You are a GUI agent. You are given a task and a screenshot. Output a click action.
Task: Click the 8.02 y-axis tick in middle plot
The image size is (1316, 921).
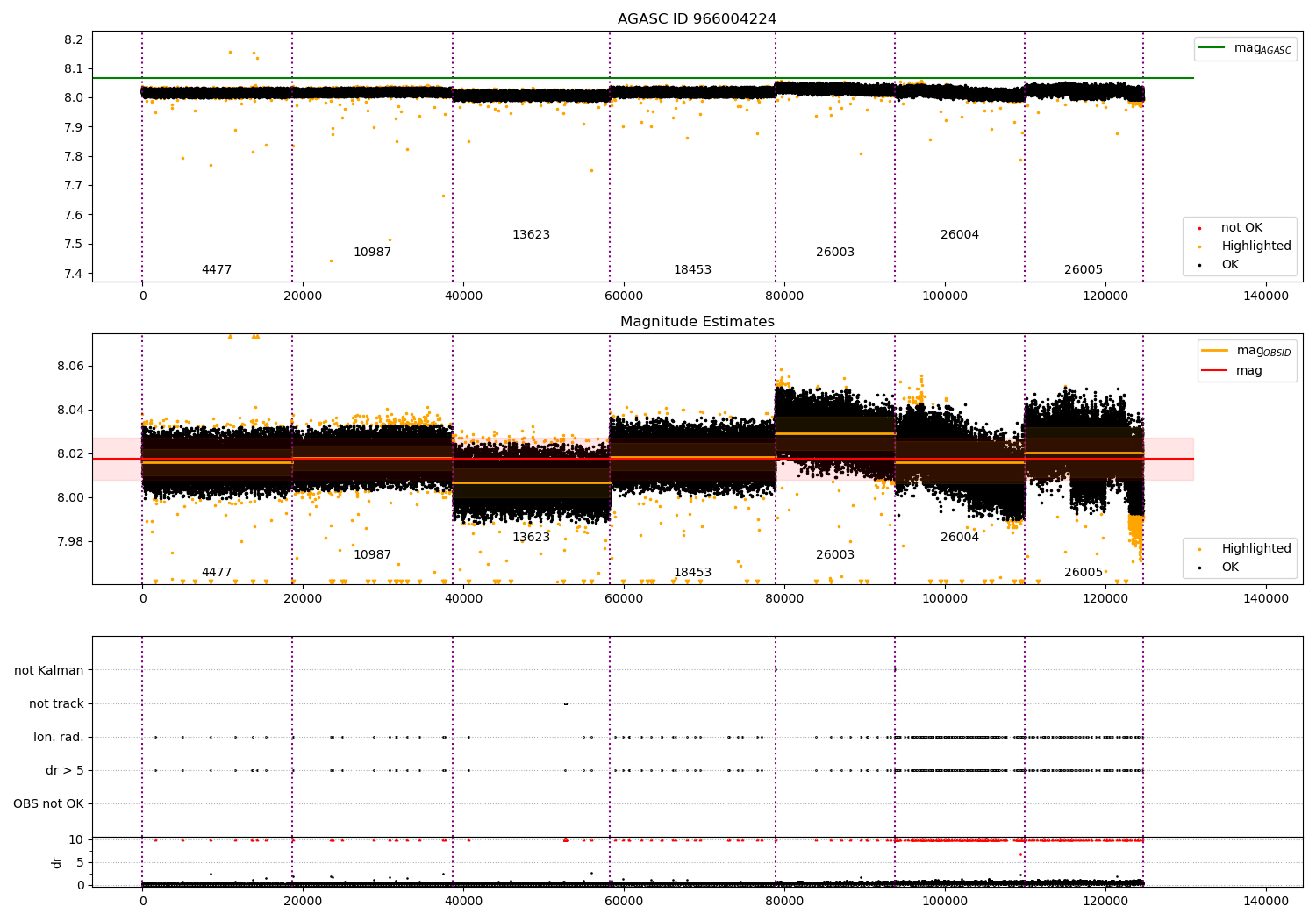coord(70,453)
